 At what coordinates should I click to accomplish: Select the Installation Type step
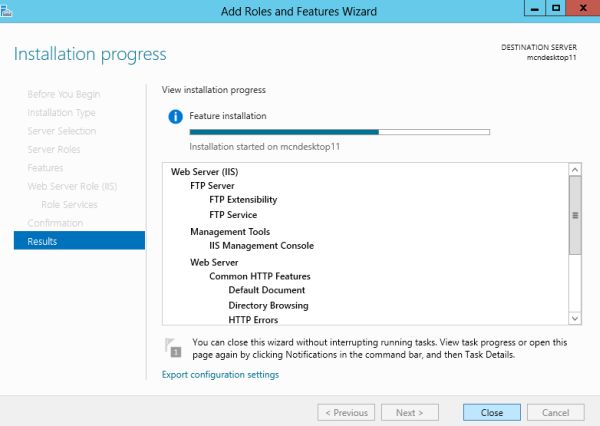pos(61,113)
